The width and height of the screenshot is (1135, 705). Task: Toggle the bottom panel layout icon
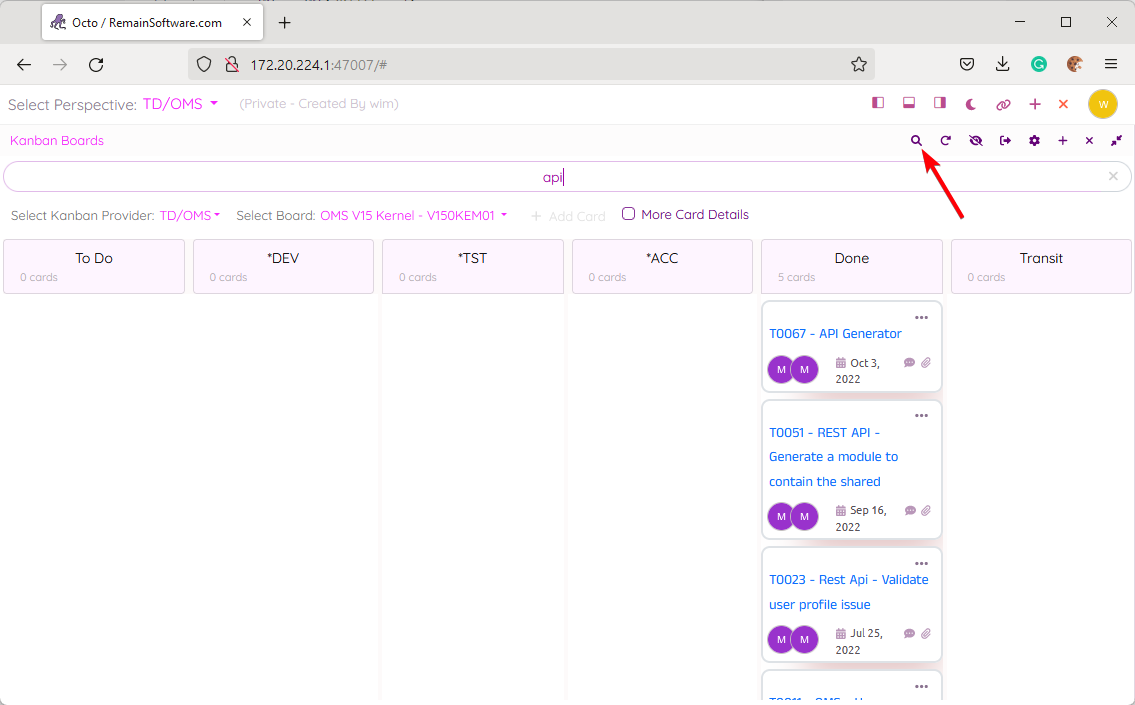click(x=909, y=103)
